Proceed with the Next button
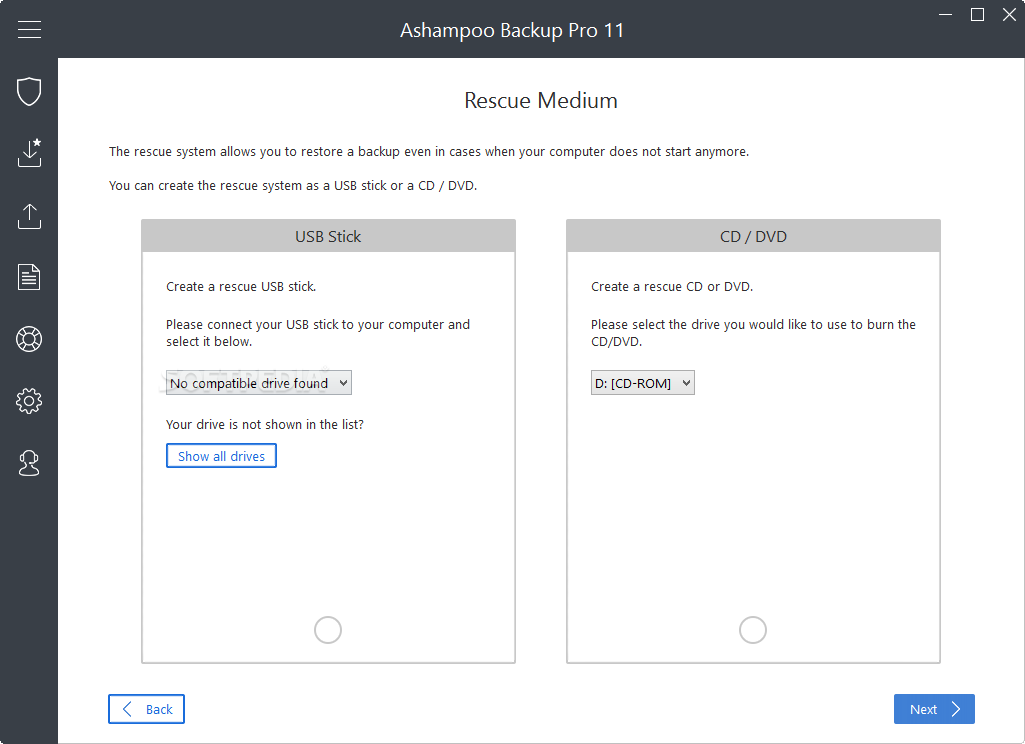The width and height of the screenshot is (1025, 744). click(934, 709)
